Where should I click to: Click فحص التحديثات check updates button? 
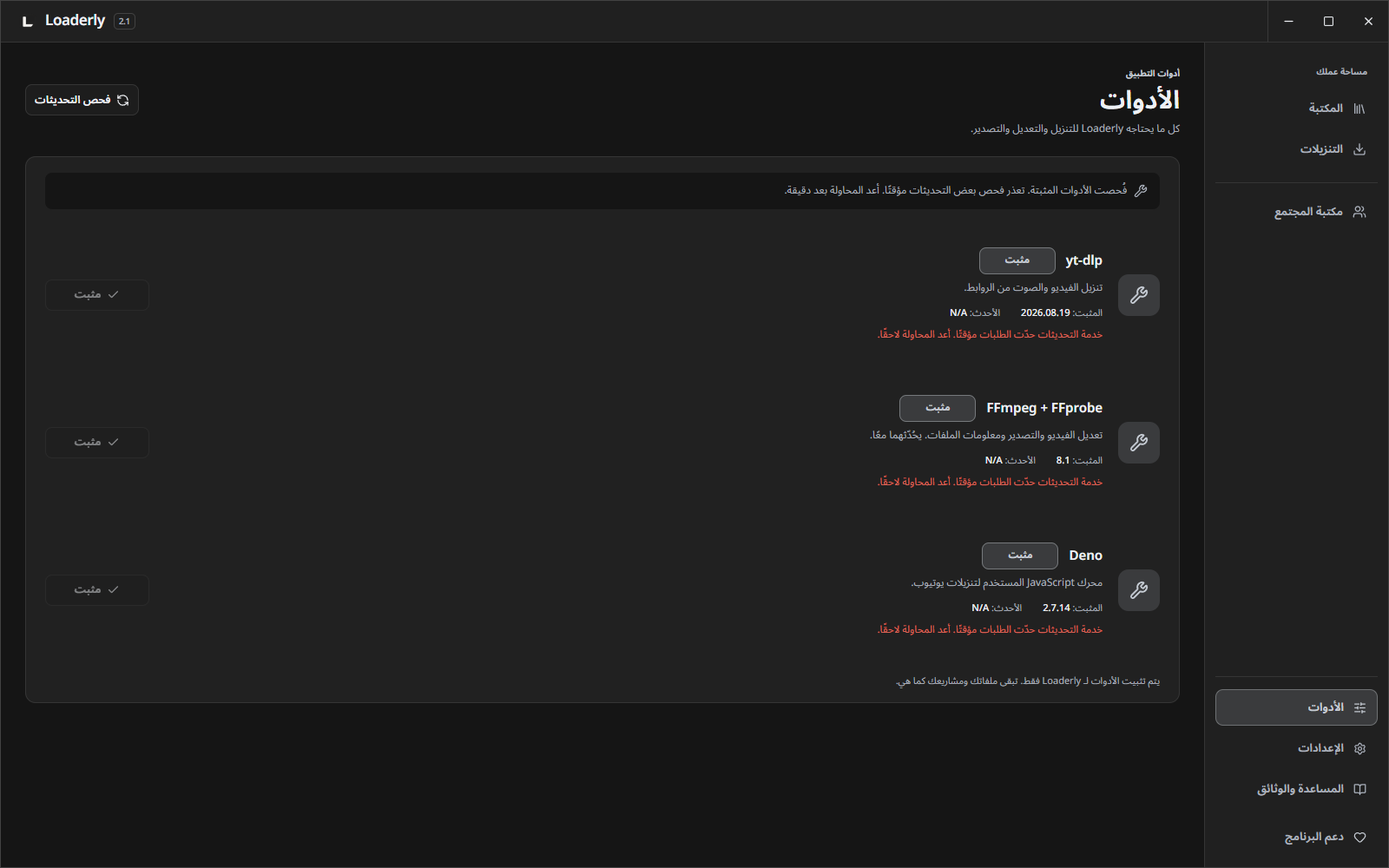[x=82, y=100]
